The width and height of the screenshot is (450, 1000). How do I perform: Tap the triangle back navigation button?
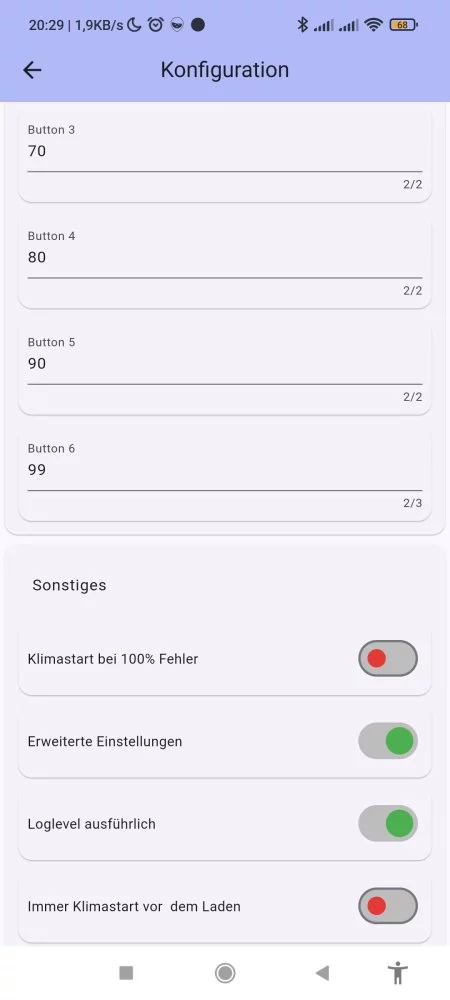323,973
